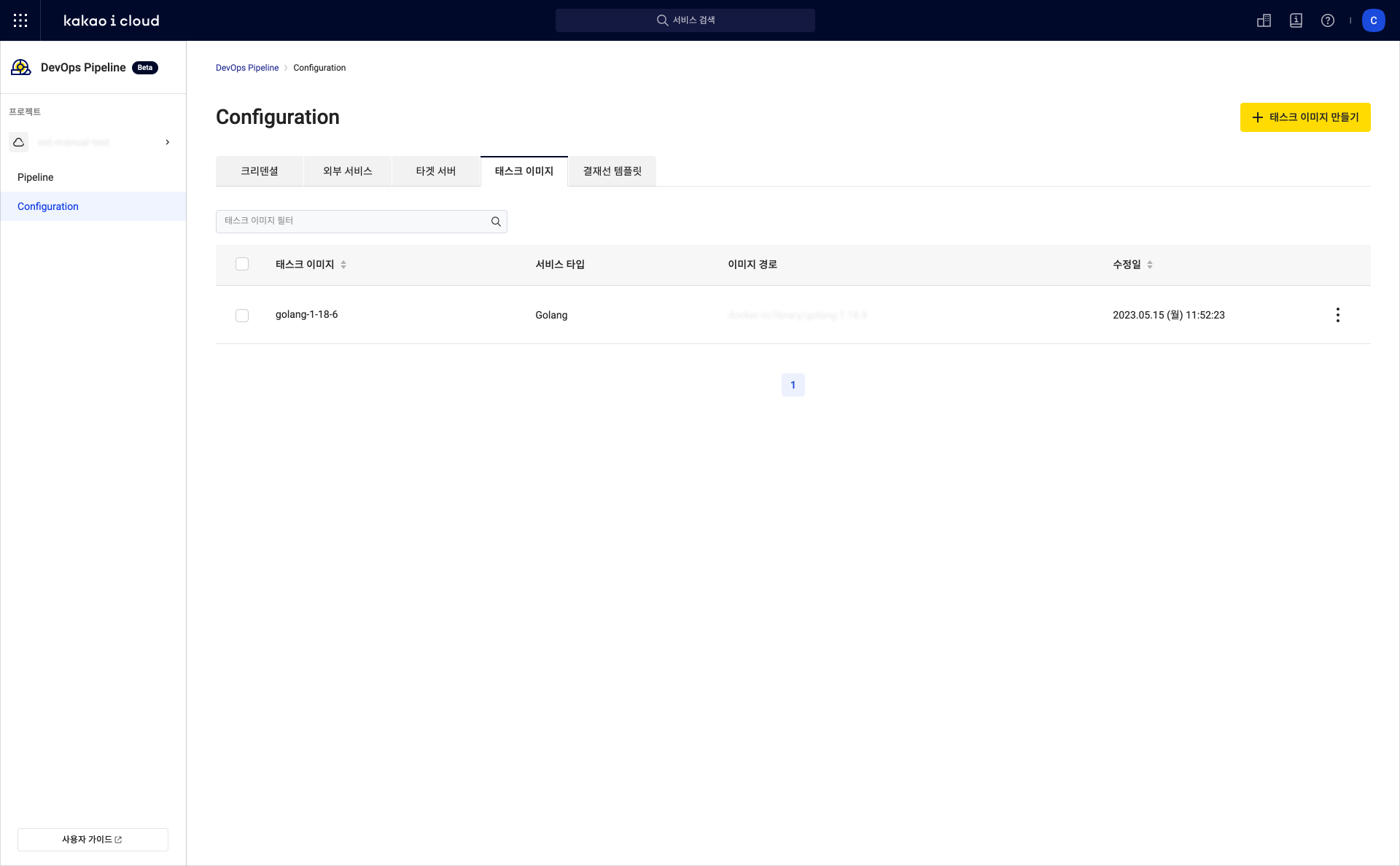
Task: Tick the select-all checkbox in table header
Action: pyautogui.click(x=242, y=264)
